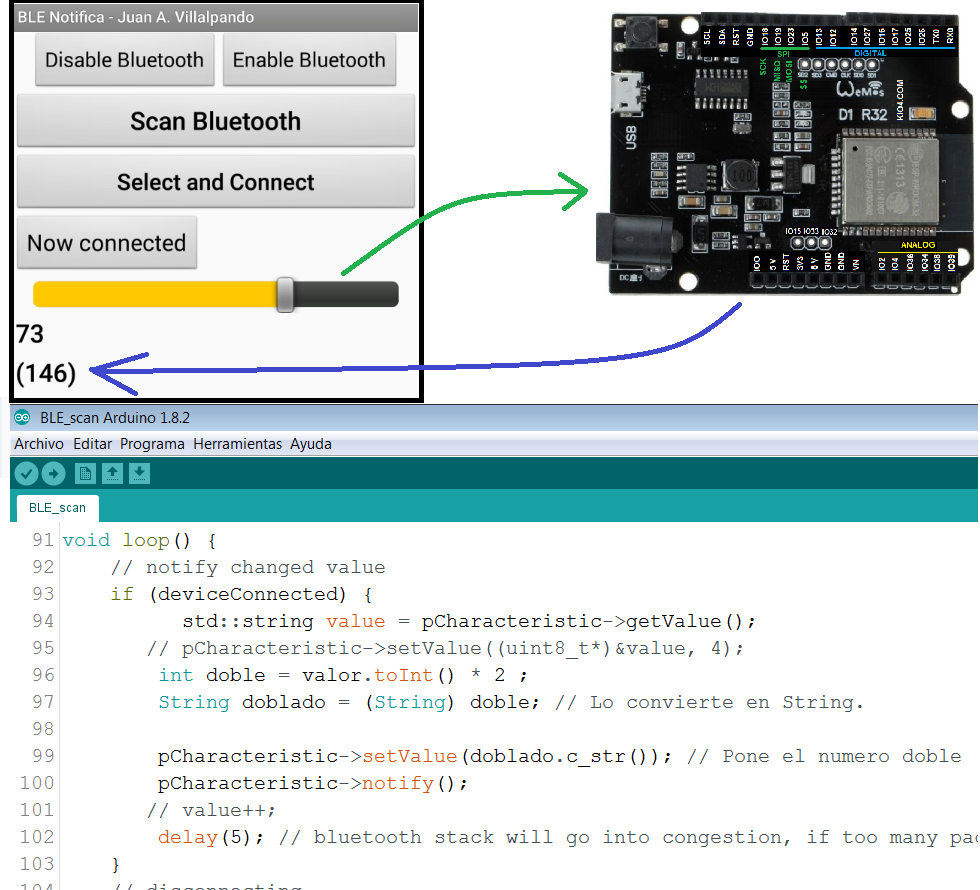
Task: Click the value label showing (146)
Action: [x=45, y=373]
